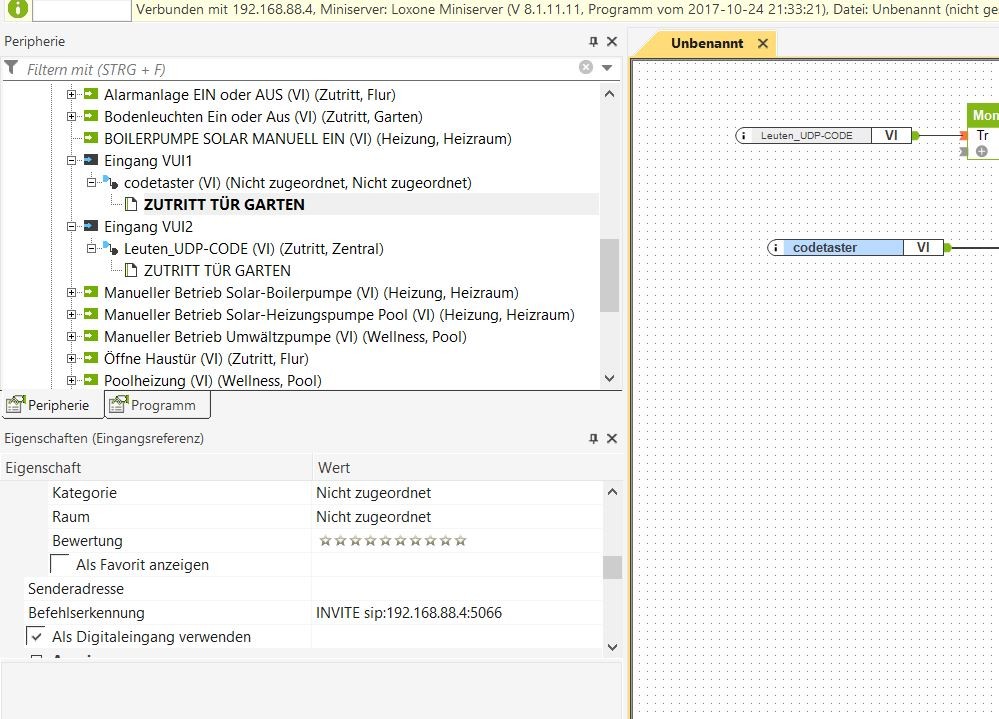The width and height of the screenshot is (999, 719).
Task: Clear the tree filter text
Action: click(x=586, y=67)
